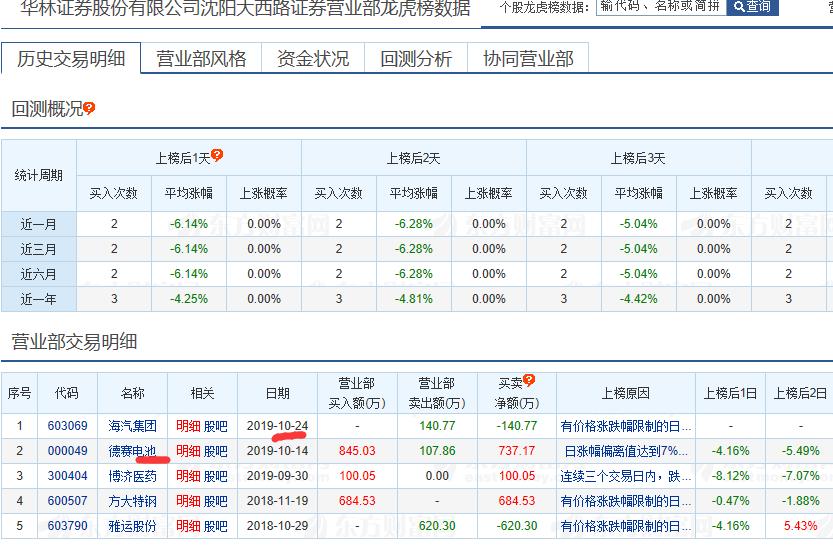833x551 pixels.
Task: Open stock code 603069 link
Action: click(x=67, y=426)
